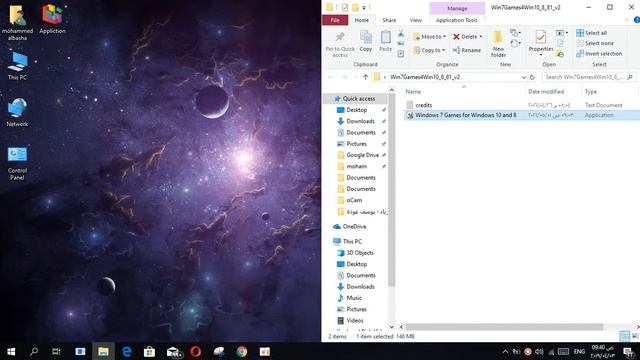Viewport: 640px width, 360px height.
Task: Focus the Search Win7Games4Win10 box
Action: [x=588, y=77]
